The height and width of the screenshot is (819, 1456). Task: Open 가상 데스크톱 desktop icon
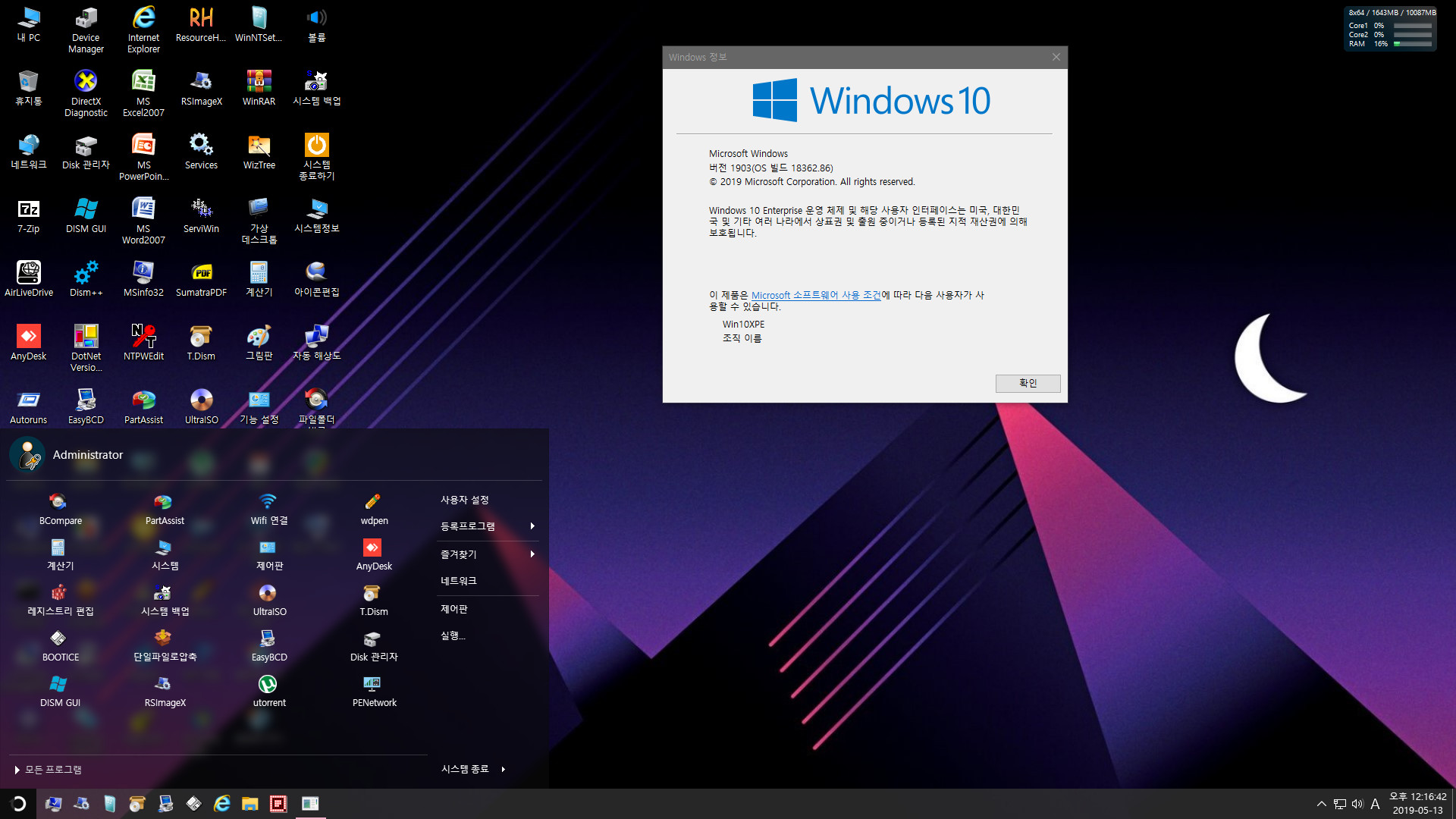pyautogui.click(x=259, y=221)
